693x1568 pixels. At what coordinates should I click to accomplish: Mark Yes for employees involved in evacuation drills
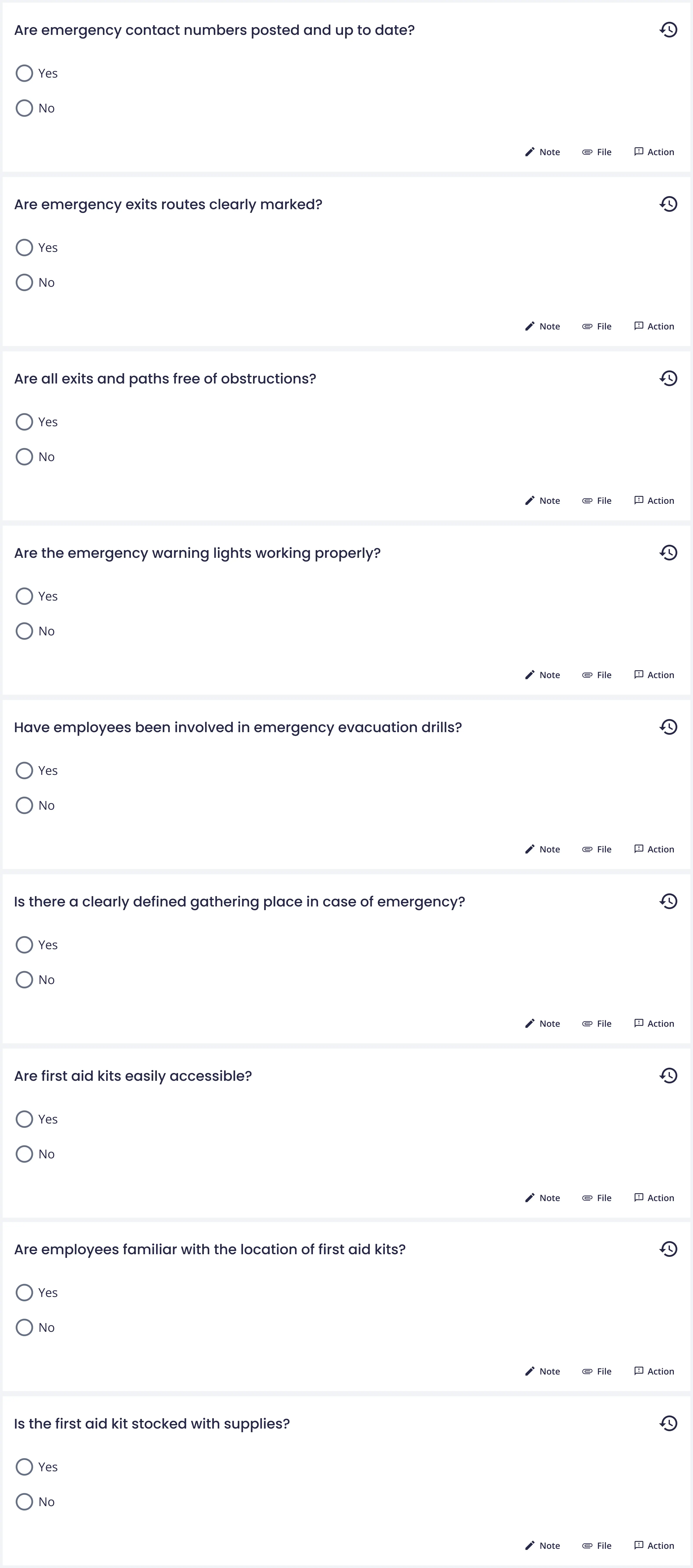(24, 771)
